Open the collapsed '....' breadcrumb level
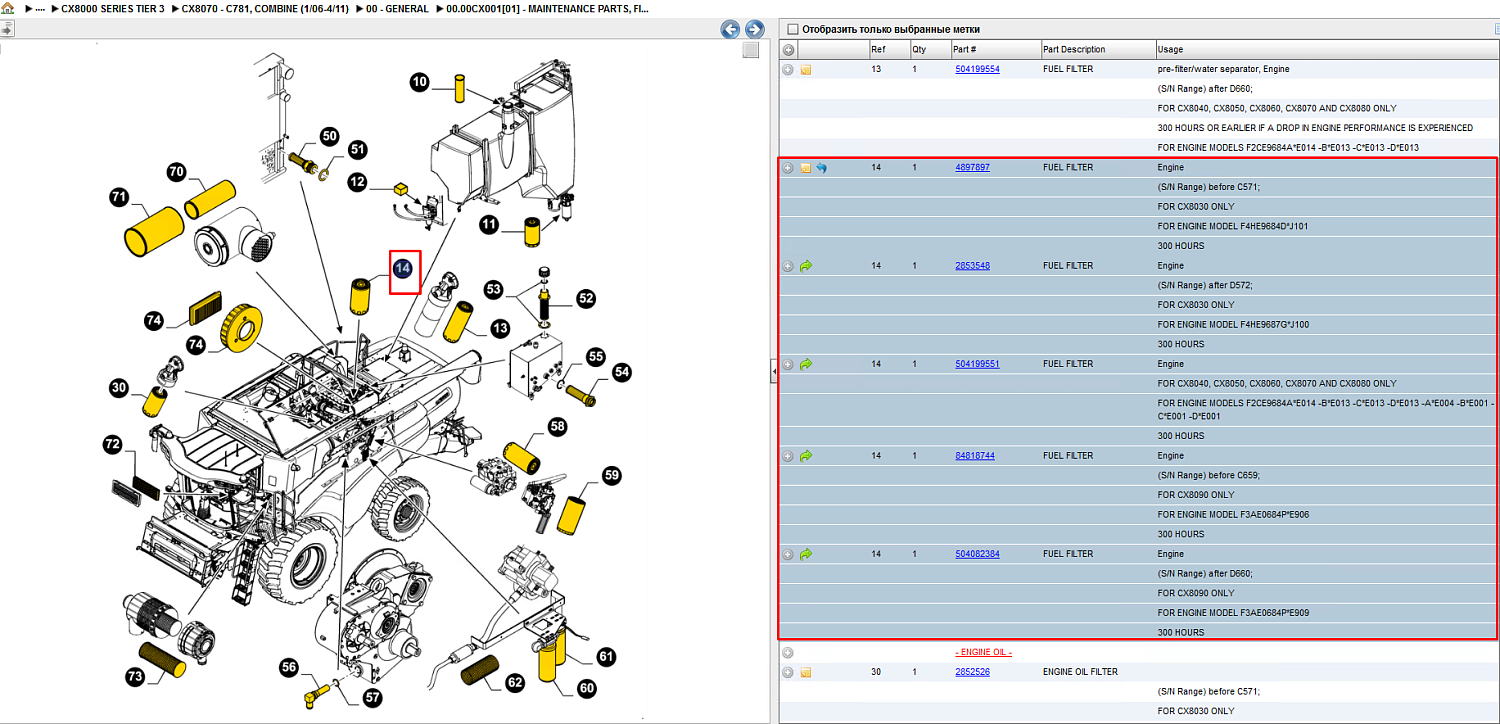This screenshot has width=1500, height=724. (x=39, y=9)
